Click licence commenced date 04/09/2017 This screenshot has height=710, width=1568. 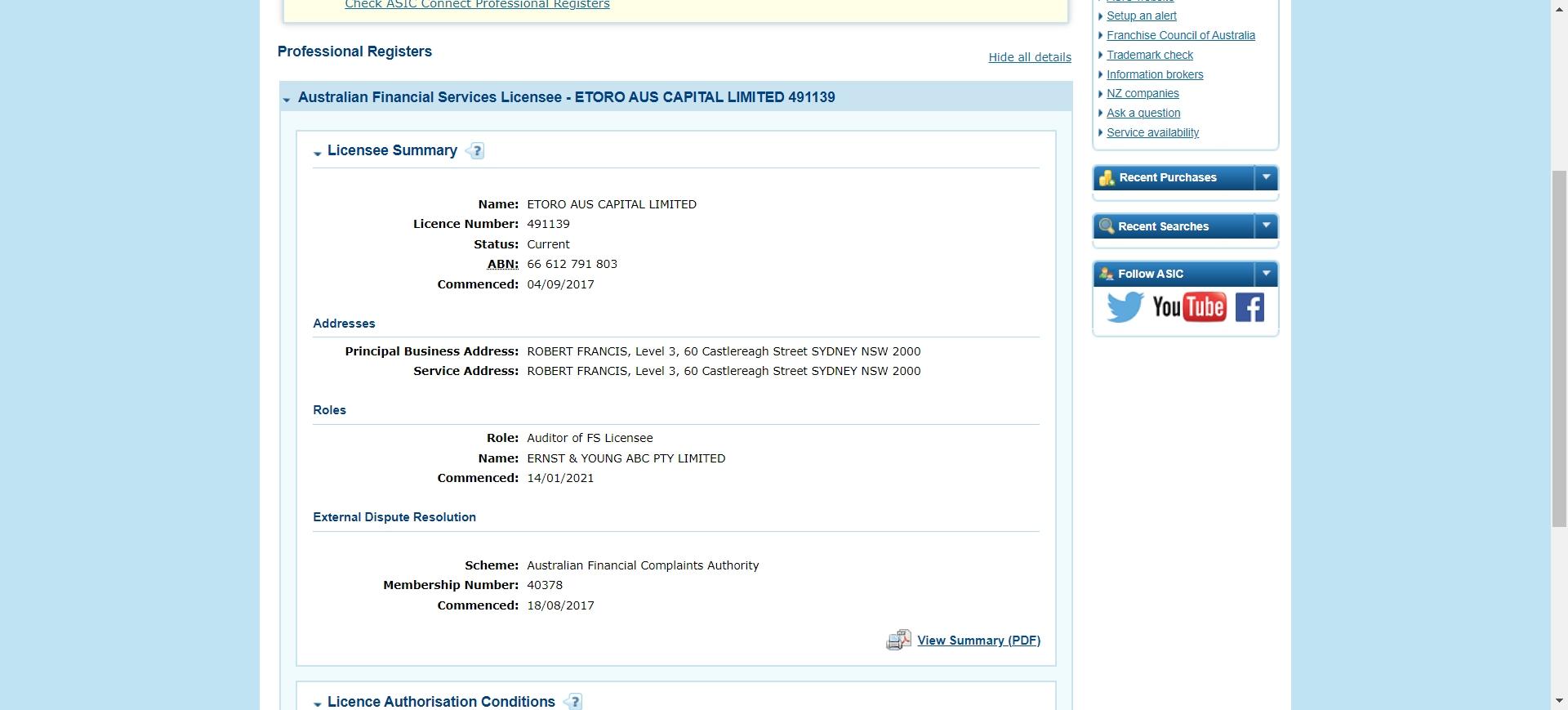pyautogui.click(x=560, y=284)
